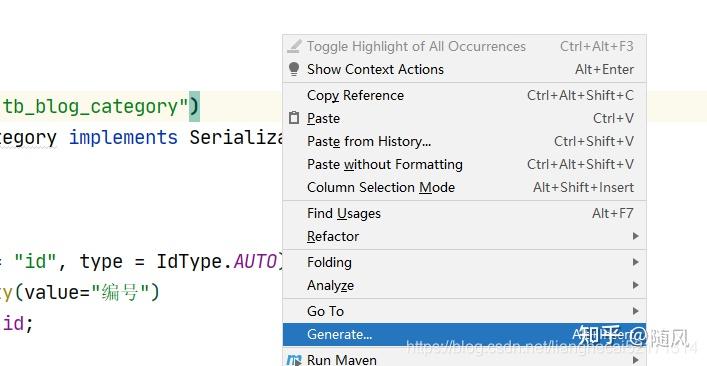Viewport: 707px width, 366px height.
Task: Expand the Folding submenu arrow
Action: pyautogui.click(x=635, y=262)
